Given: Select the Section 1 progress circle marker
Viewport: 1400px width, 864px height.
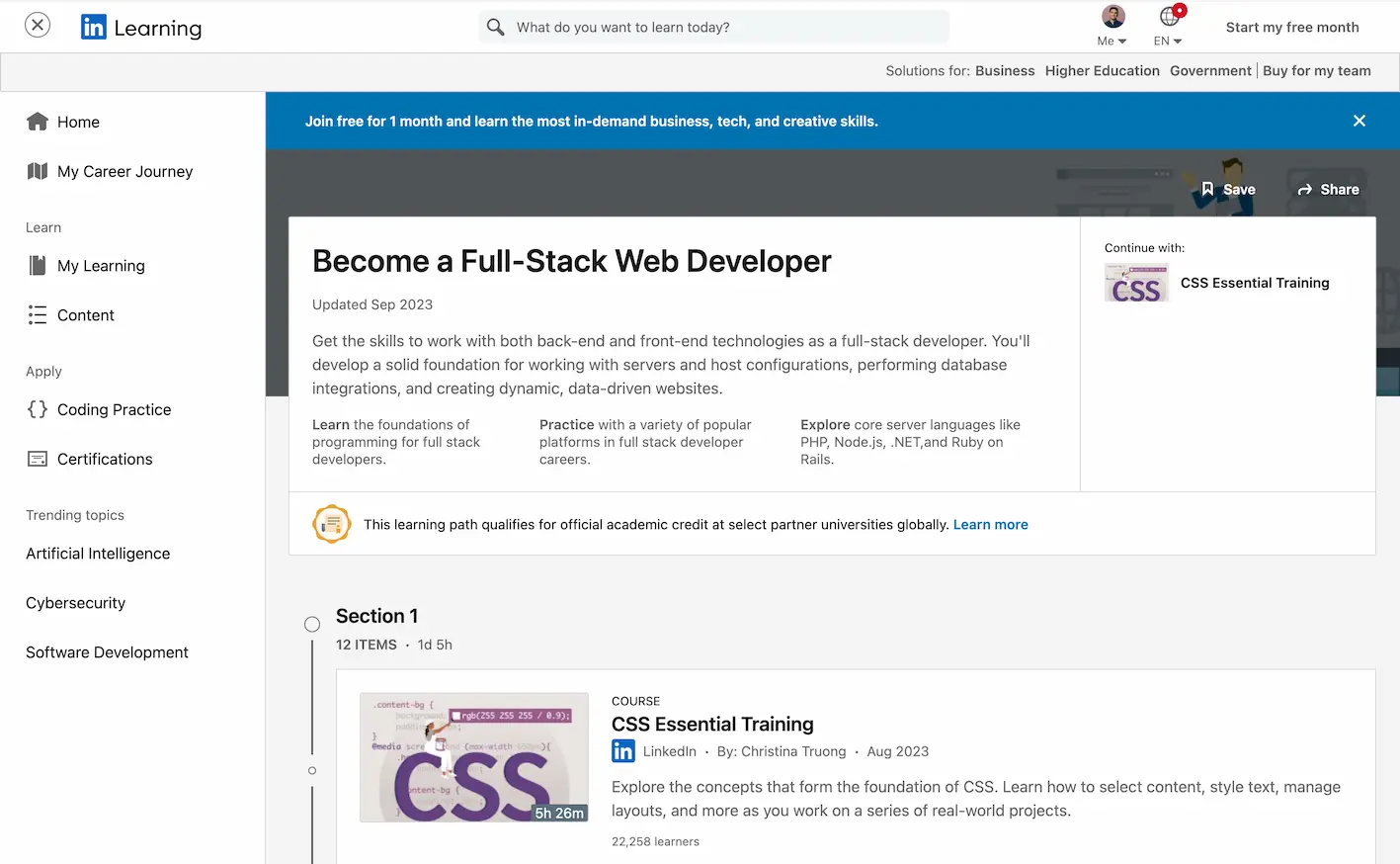Looking at the screenshot, I should tap(312, 624).
